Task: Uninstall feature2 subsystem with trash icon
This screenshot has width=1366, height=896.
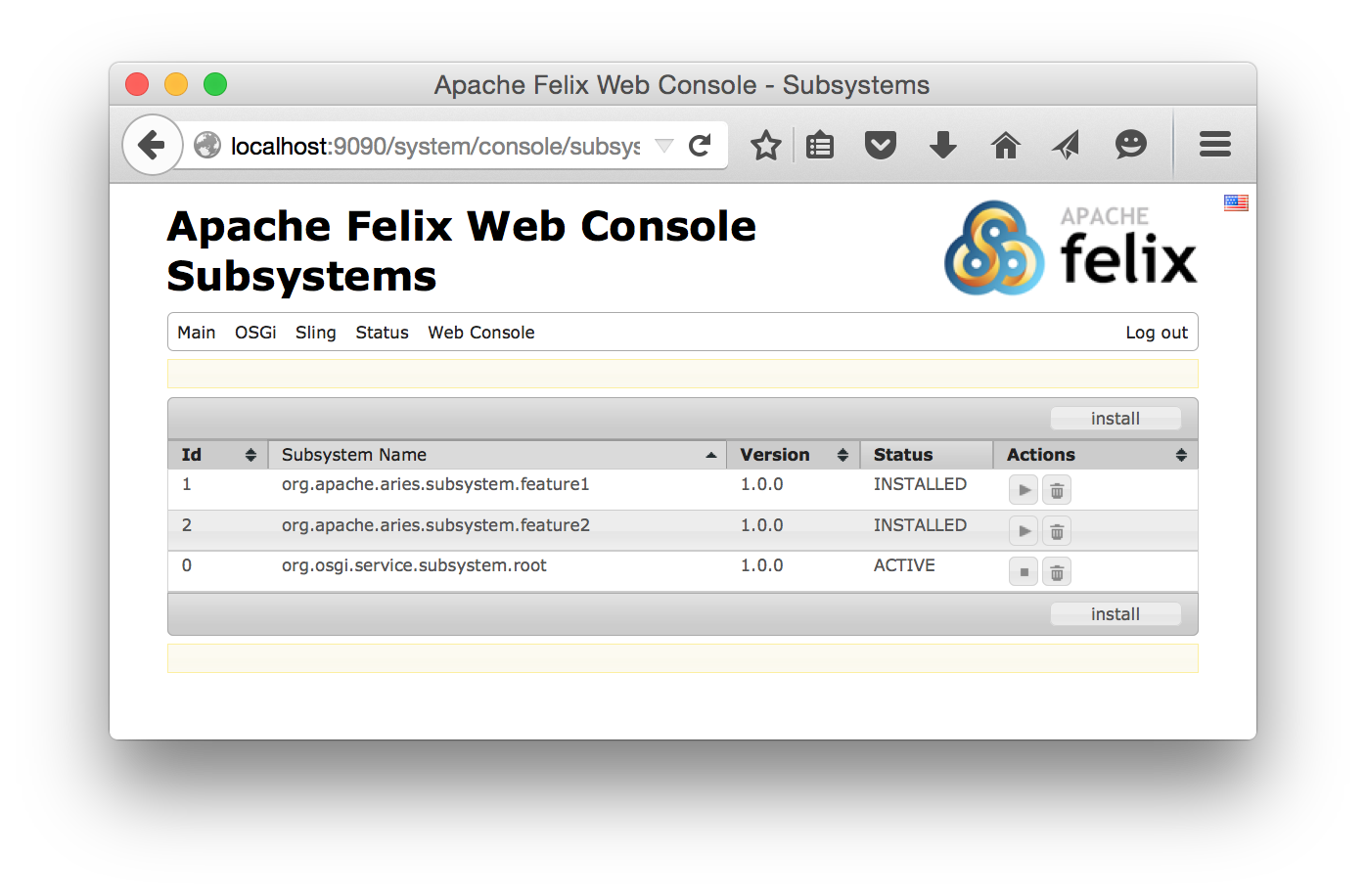Action: coord(1057,531)
